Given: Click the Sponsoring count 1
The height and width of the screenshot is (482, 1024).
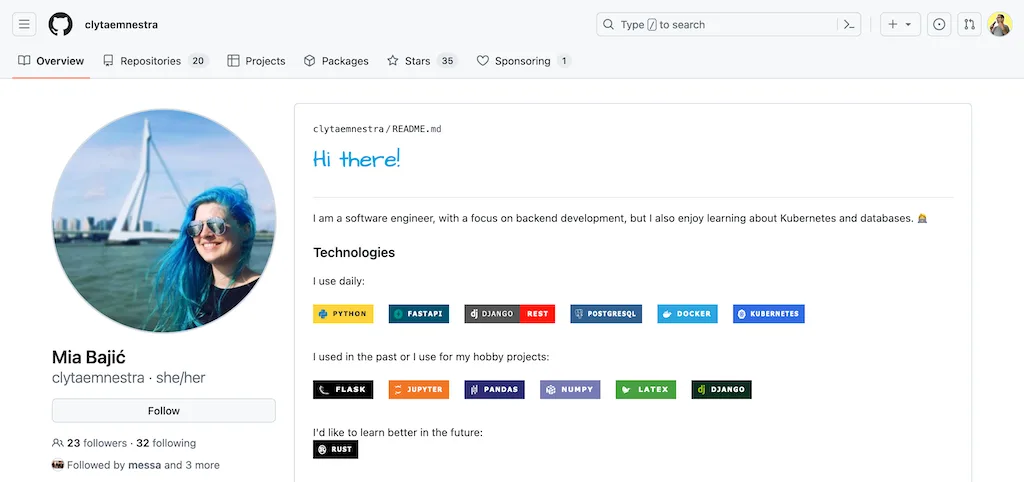Looking at the screenshot, I should (564, 61).
